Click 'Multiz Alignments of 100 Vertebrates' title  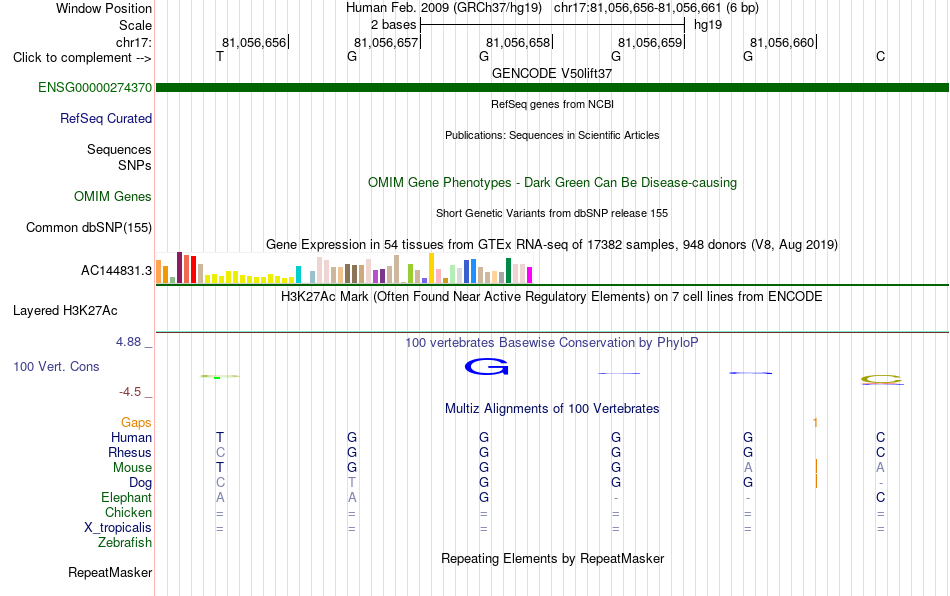(552, 408)
